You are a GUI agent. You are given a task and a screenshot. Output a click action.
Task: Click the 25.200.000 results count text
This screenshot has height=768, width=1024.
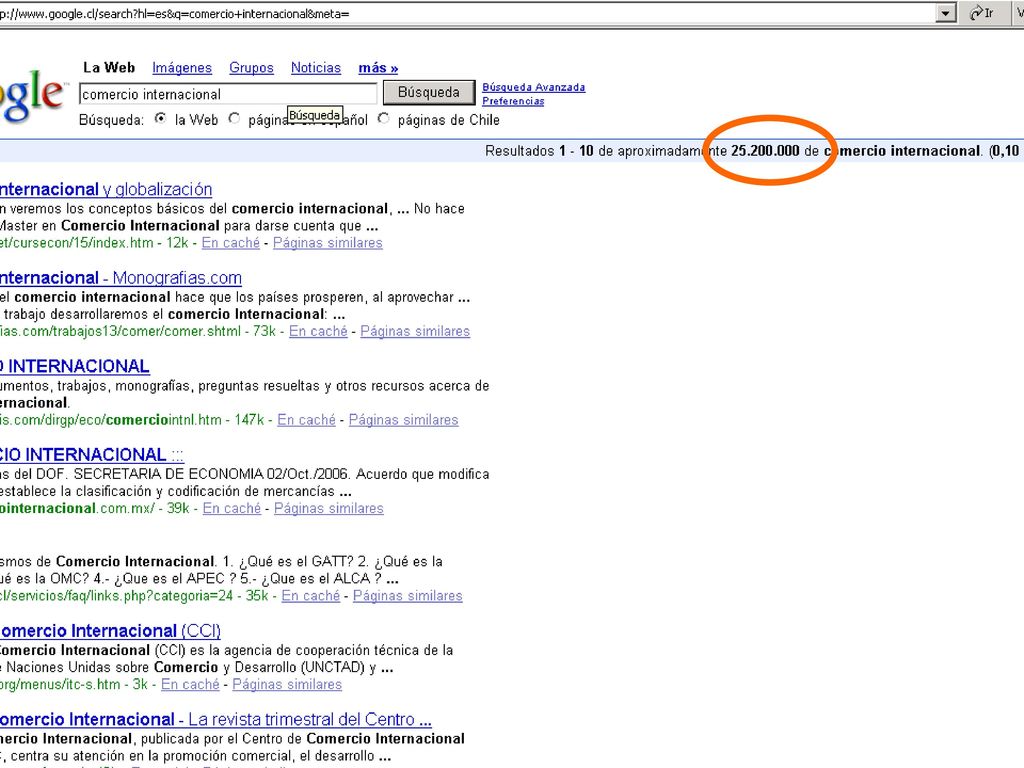pyautogui.click(x=765, y=151)
